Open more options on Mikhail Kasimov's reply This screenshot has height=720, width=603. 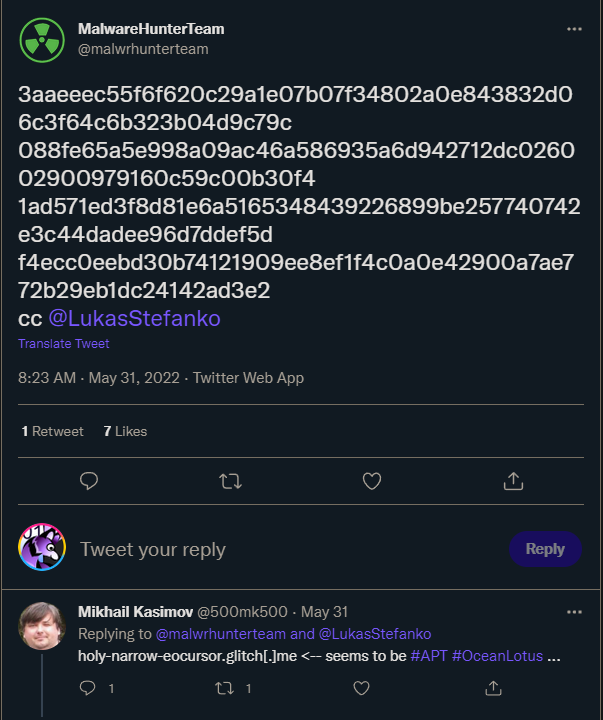[574, 612]
